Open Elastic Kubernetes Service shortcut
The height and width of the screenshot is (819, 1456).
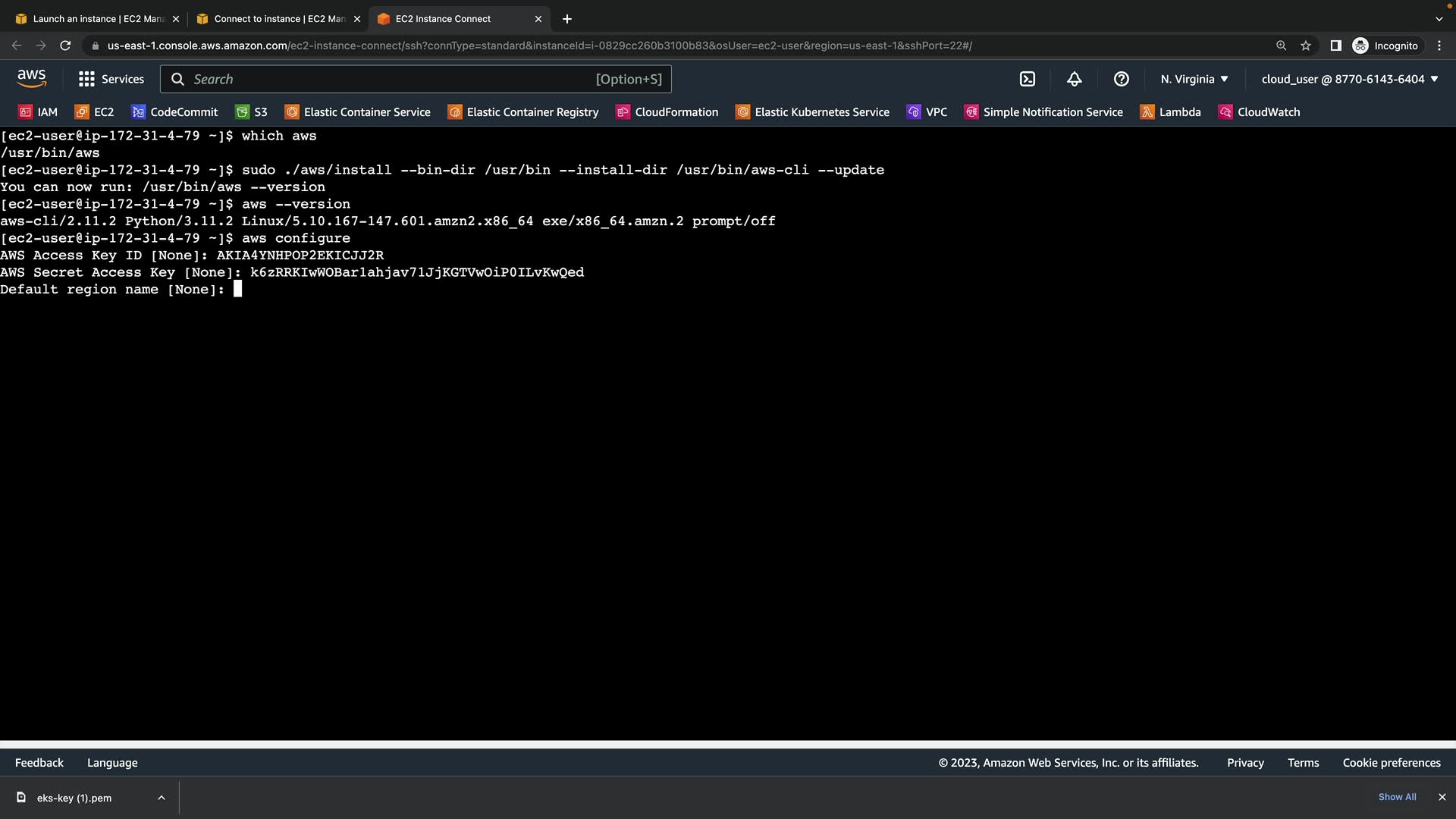pos(813,112)
